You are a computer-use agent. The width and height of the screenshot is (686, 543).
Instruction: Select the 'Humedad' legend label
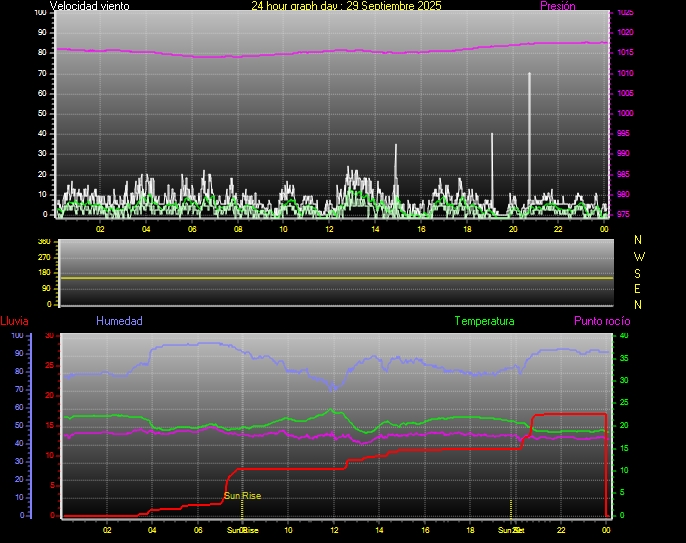119,321
